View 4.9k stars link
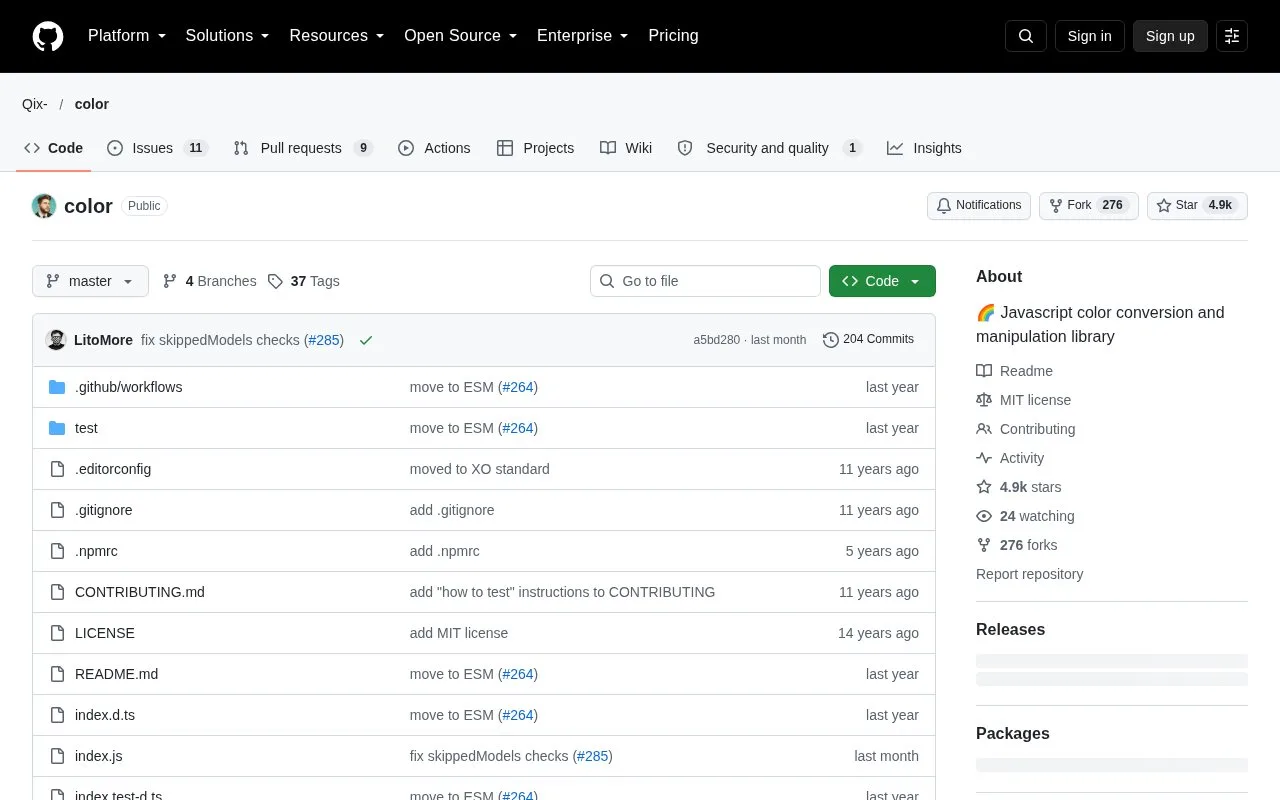This screenshot has height=800, width=1280. pyautogui.click(x=1019, y=487)
